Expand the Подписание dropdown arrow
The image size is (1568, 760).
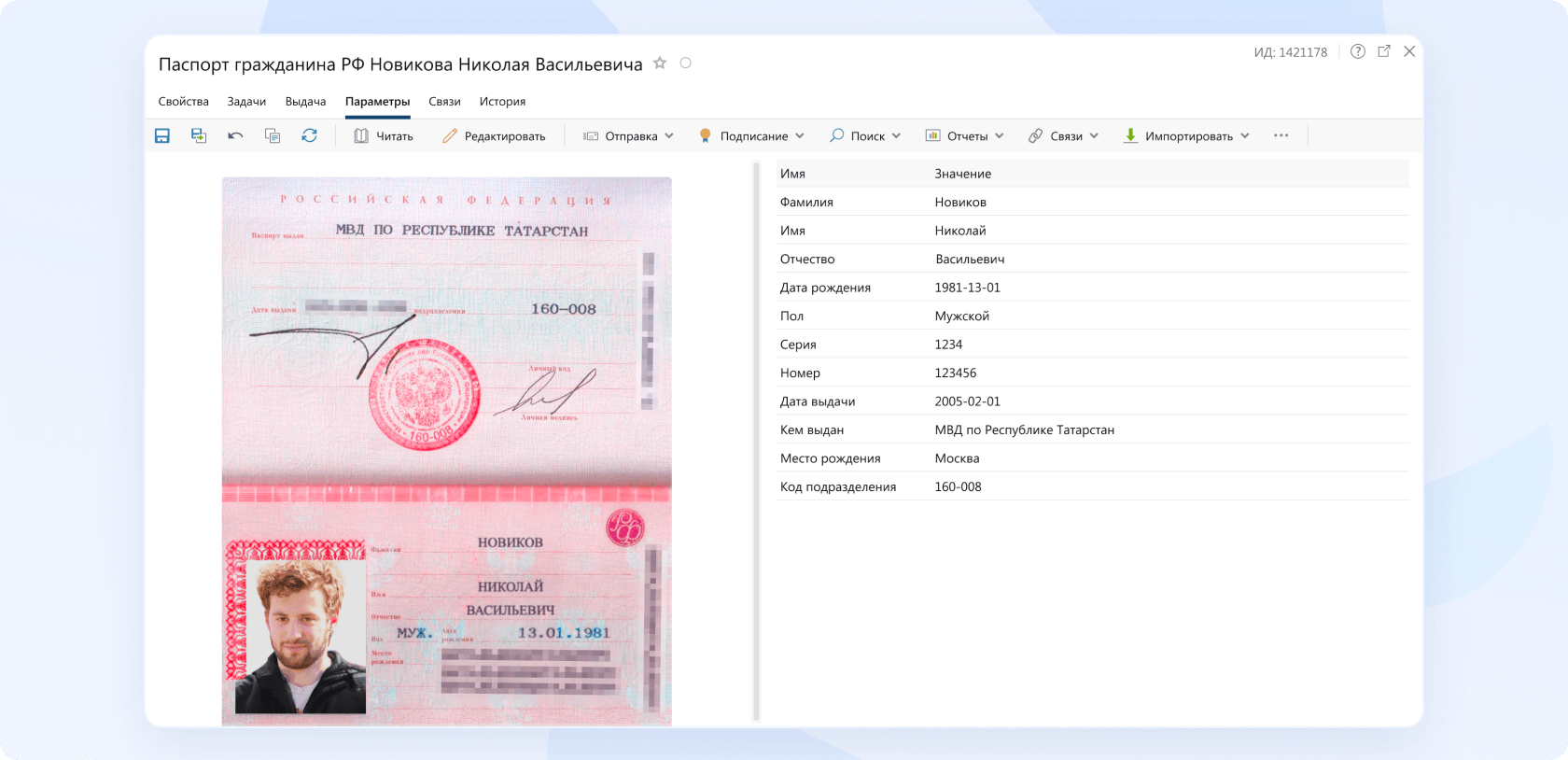click(x=800, y=135)
